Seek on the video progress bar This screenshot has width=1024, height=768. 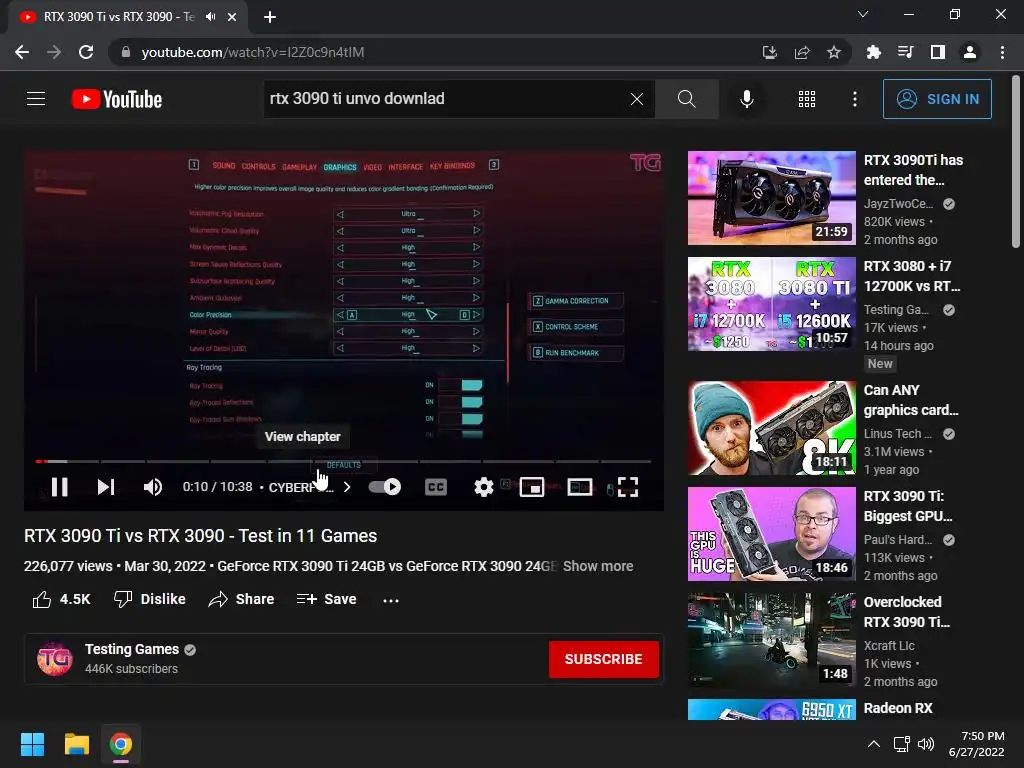tap(344, 461)
